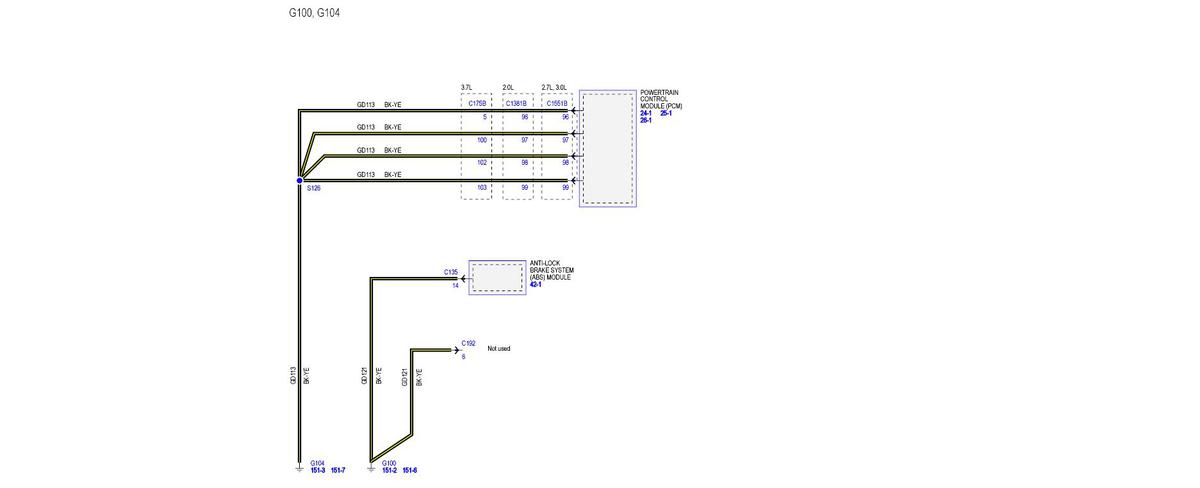Select connector label C175B
Image resolution: width=1200 pixels, height=488 pixels.
pyautogui.click(x=476, y=103)
